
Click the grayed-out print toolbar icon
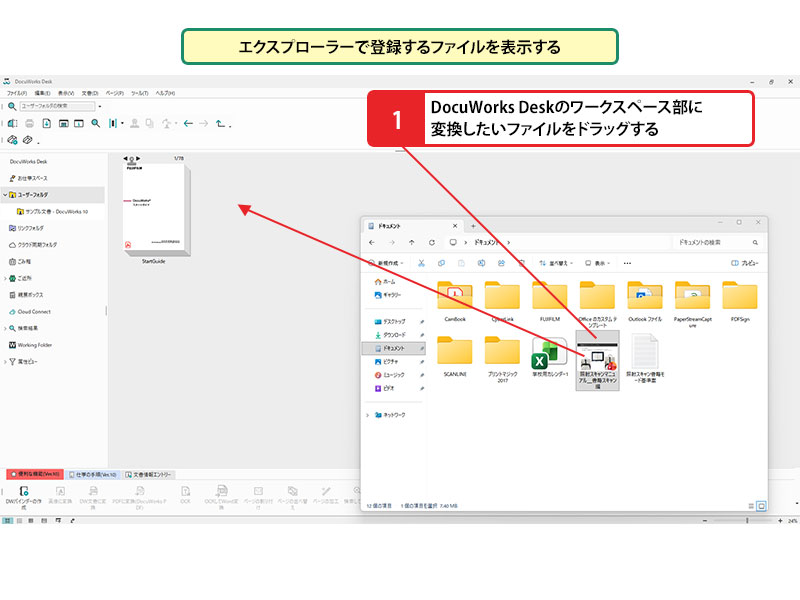pos(30,123)
